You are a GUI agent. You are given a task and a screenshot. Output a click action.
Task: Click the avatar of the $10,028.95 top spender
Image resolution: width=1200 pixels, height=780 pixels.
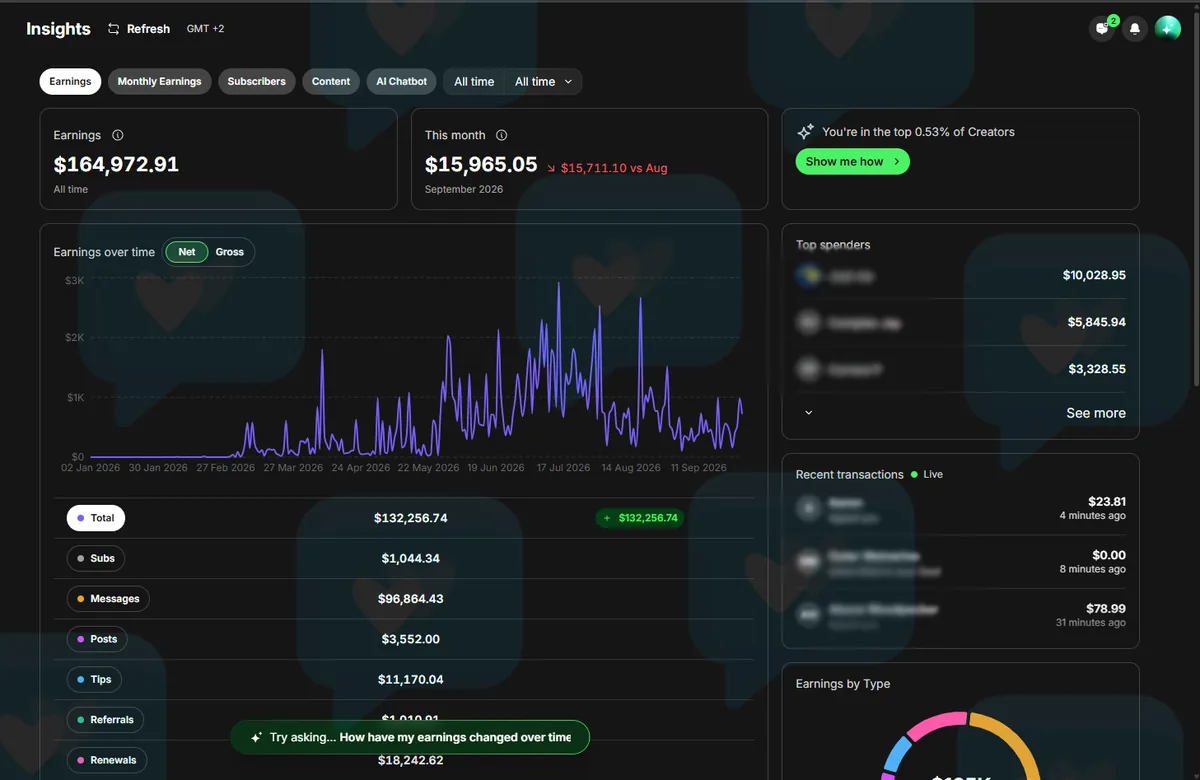tap(808, 275)
